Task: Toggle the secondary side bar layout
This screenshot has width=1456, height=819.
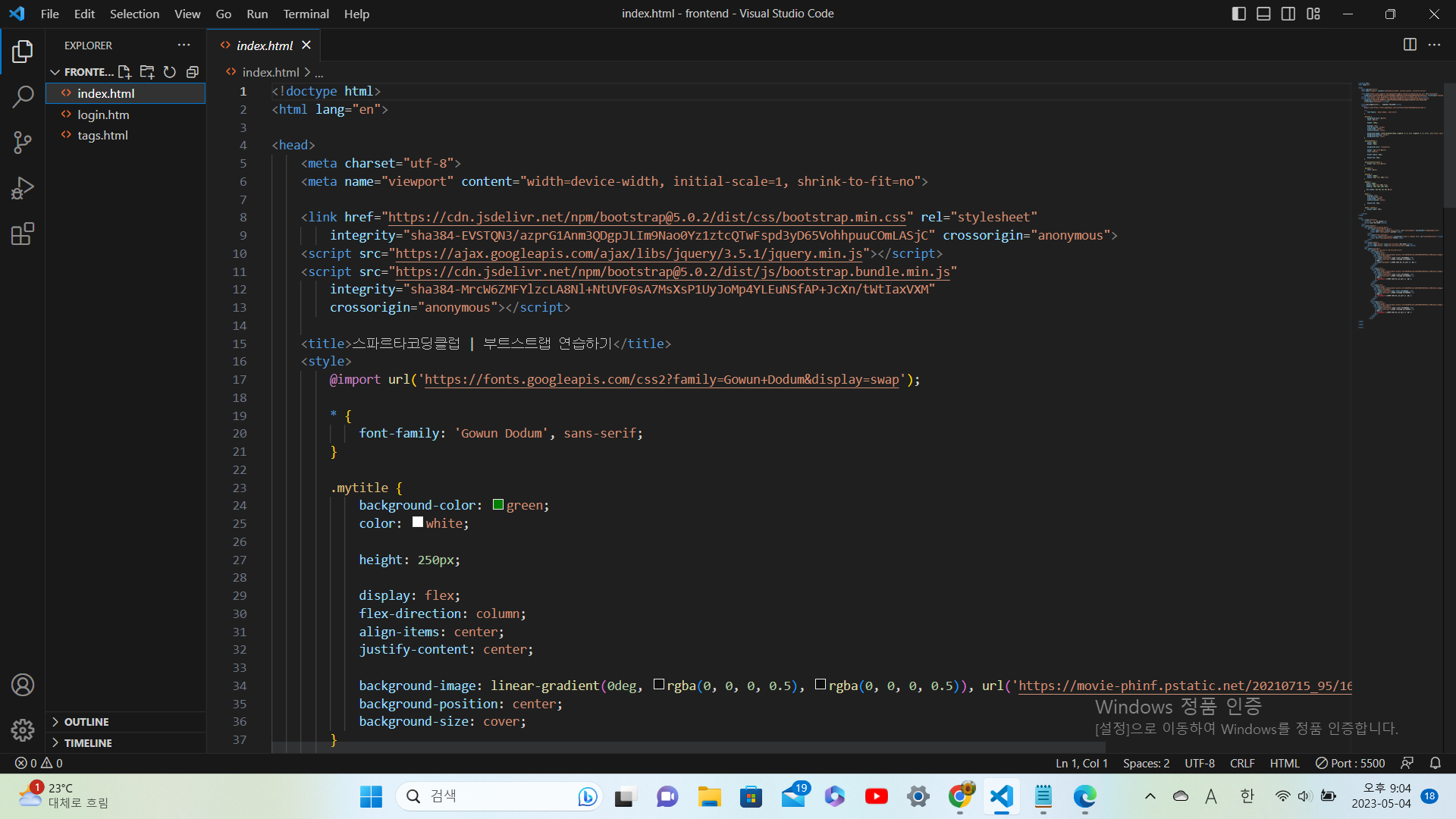Action: tap(1288, 14)
